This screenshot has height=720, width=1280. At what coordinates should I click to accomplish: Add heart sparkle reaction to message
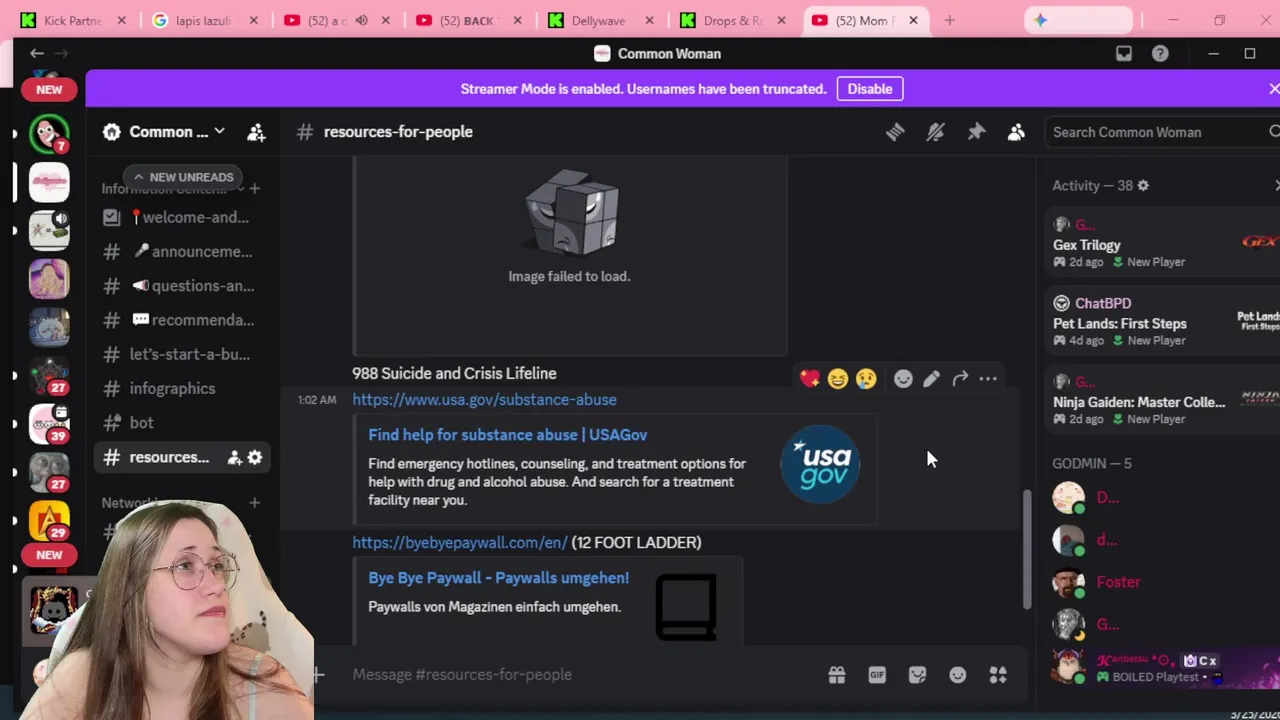(810, 379)
